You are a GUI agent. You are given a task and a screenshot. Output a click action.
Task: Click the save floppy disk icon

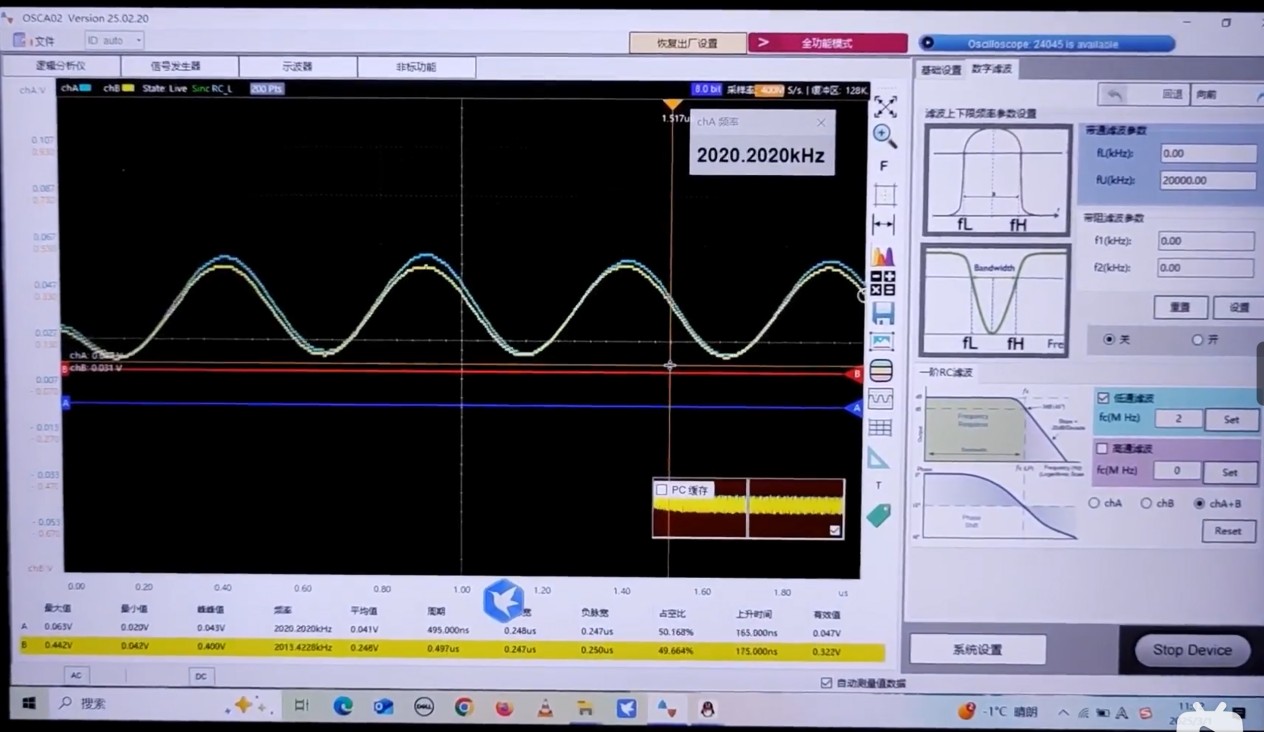883,314
